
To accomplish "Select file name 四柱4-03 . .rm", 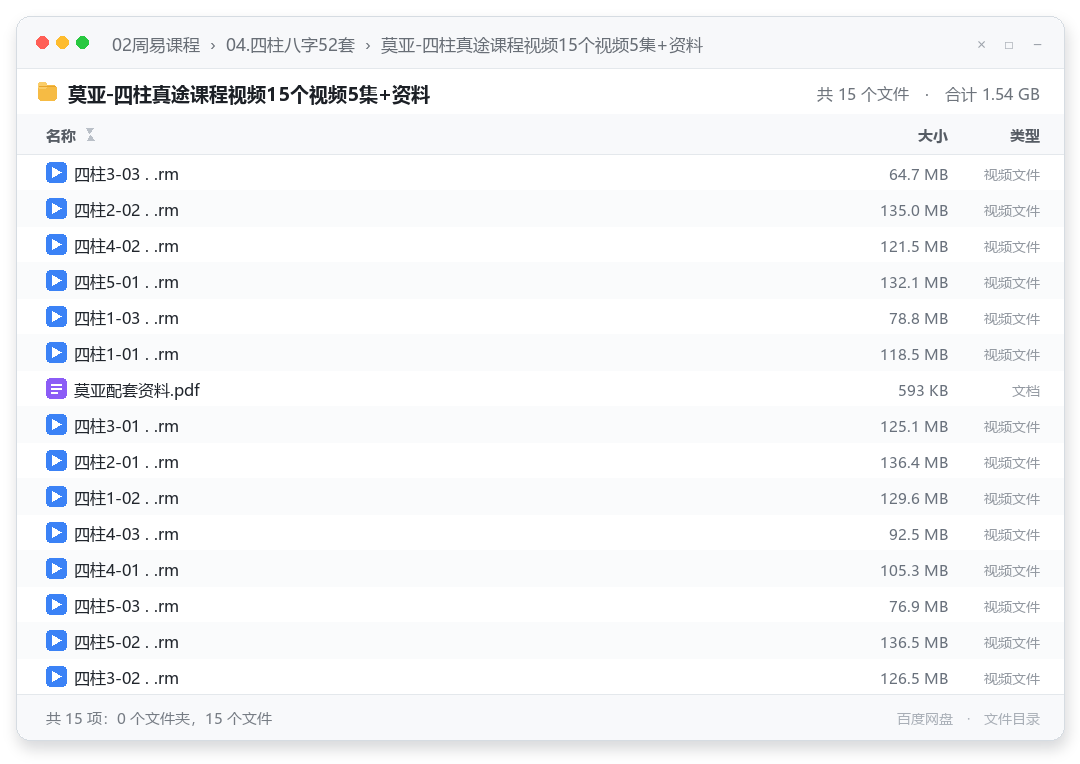I will click(126, 534).
